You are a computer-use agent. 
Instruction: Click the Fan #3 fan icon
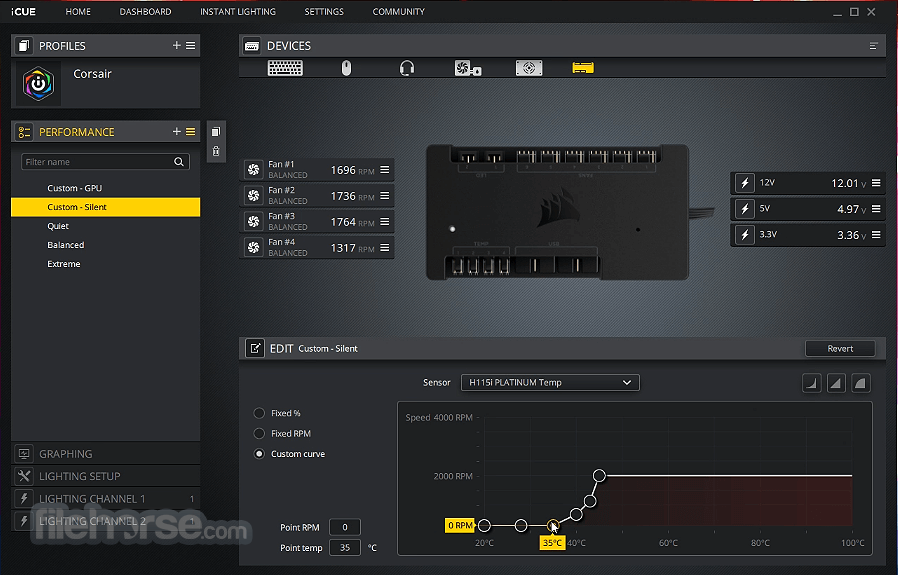point(253,221)
